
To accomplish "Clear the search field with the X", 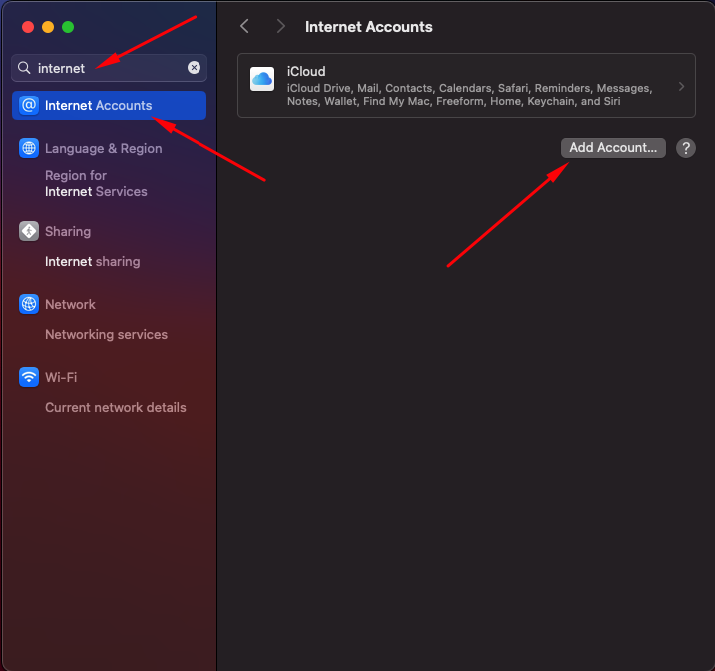I will [194, 68].
